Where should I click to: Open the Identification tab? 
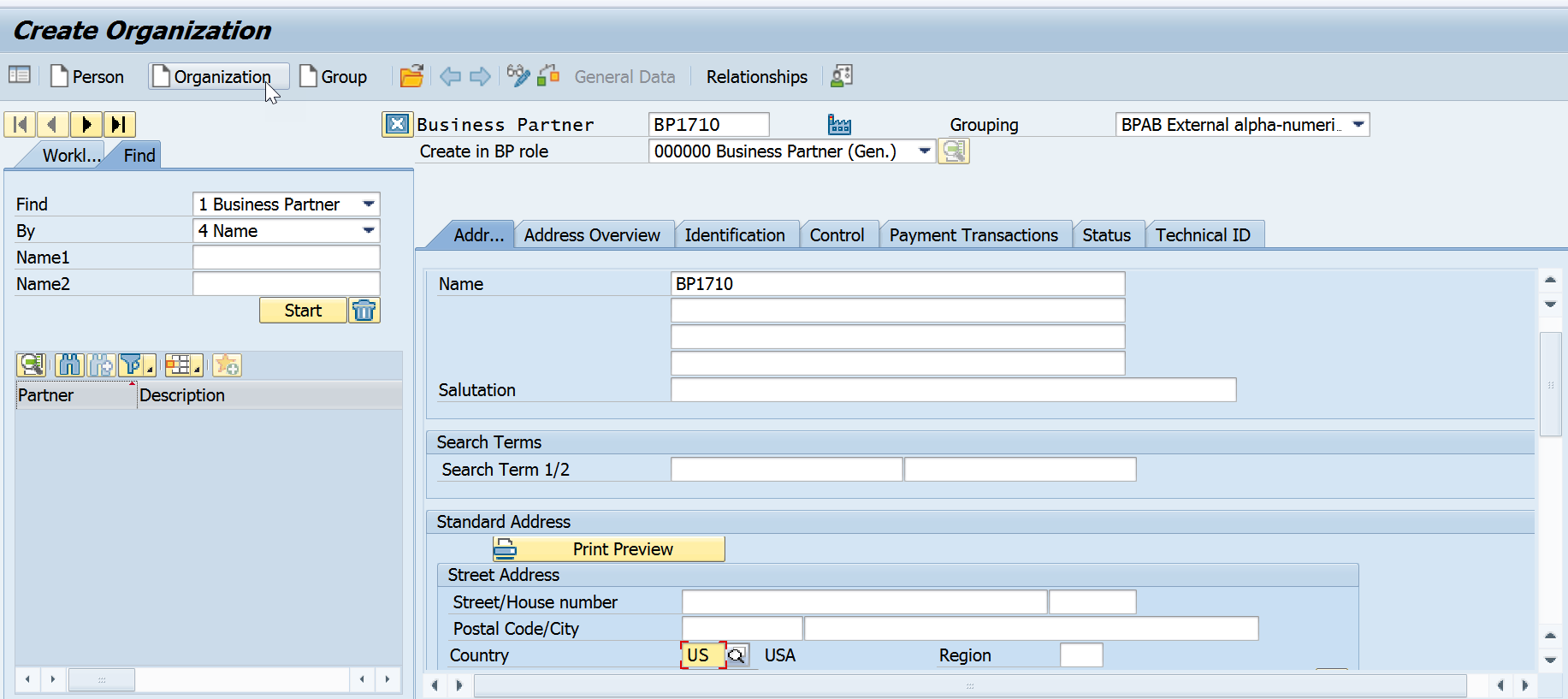pos(734,235)
